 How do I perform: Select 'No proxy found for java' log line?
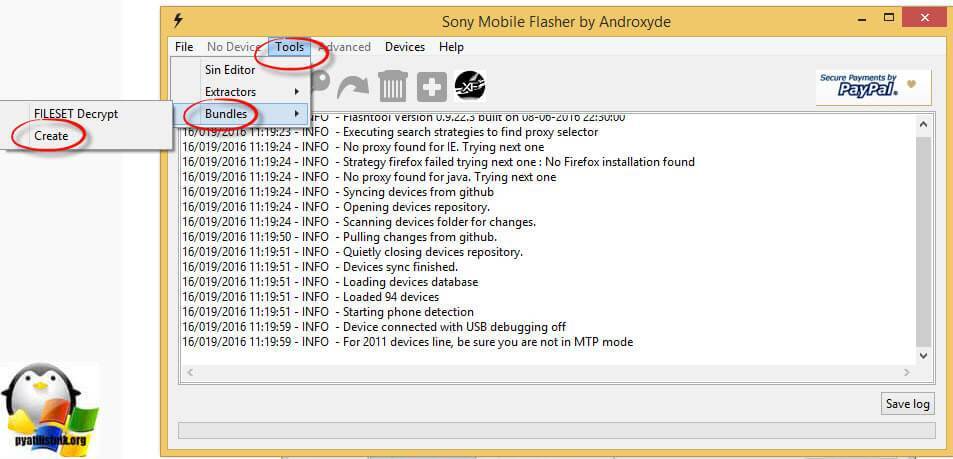pos(369,177)
